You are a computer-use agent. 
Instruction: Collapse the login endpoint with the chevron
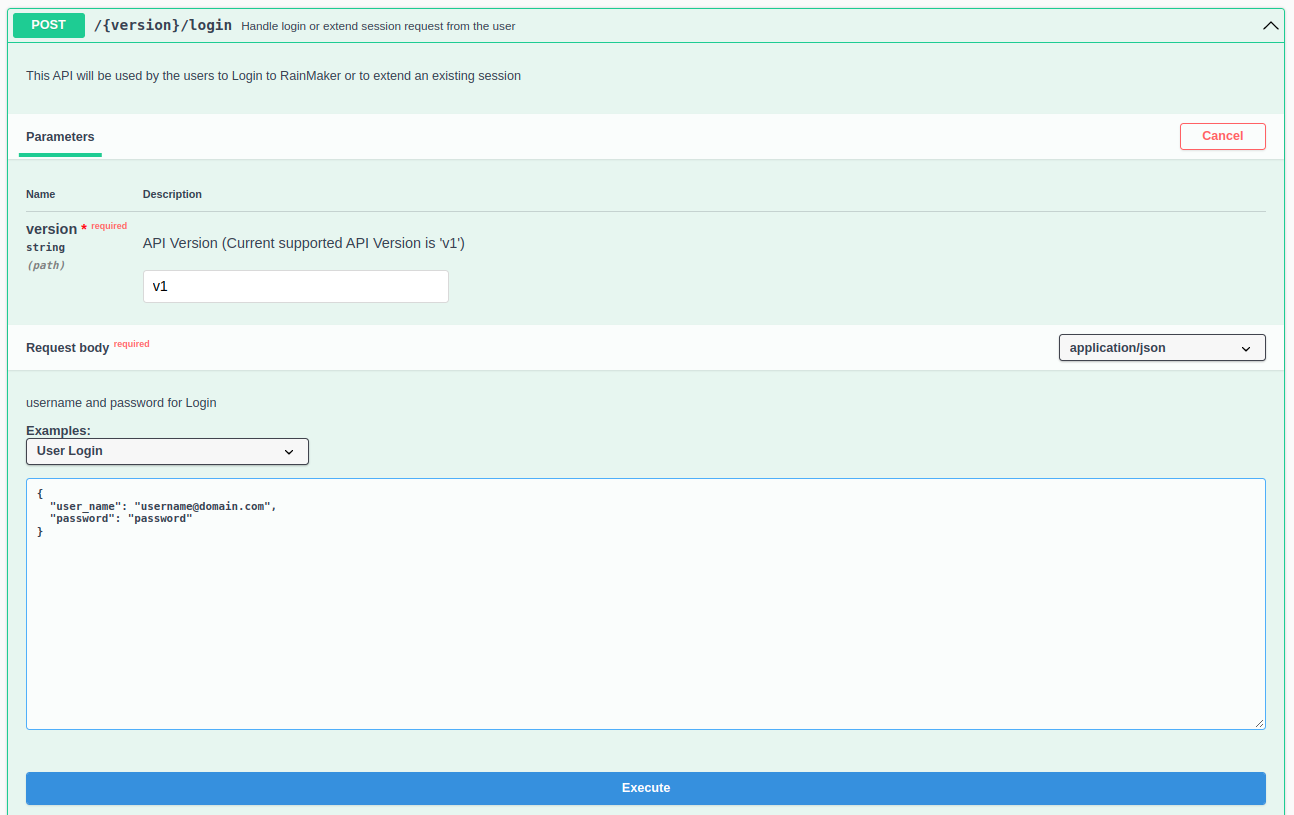1270,26
